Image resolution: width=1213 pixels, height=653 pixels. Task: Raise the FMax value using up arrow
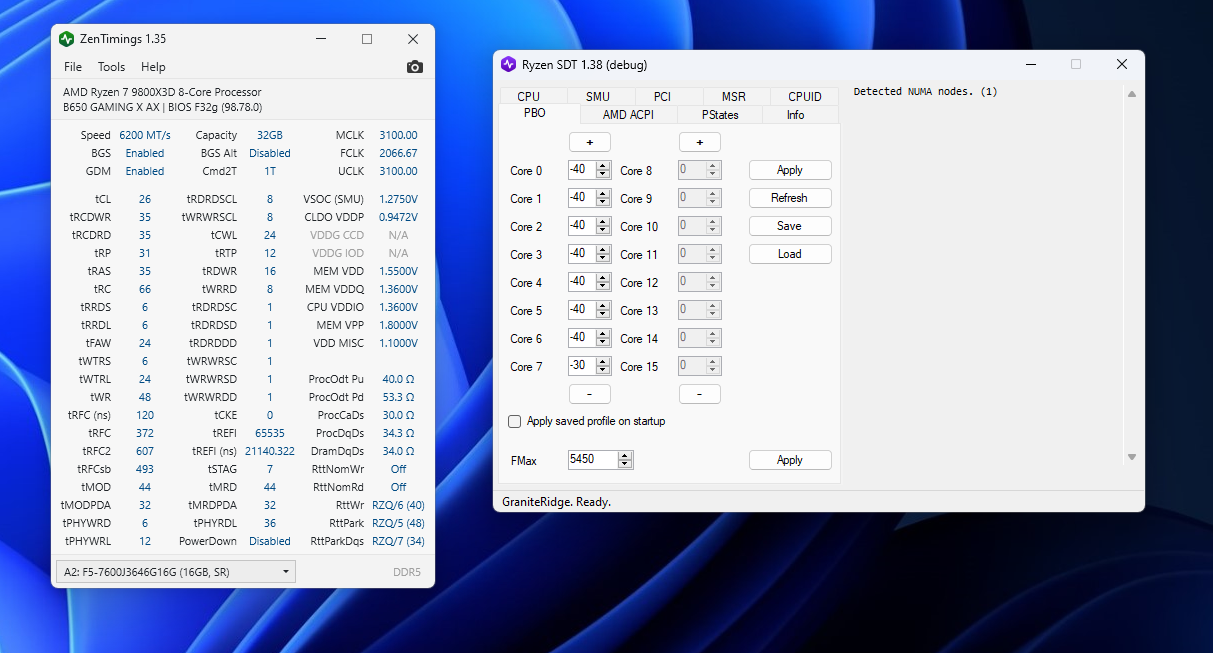(625, 456)
